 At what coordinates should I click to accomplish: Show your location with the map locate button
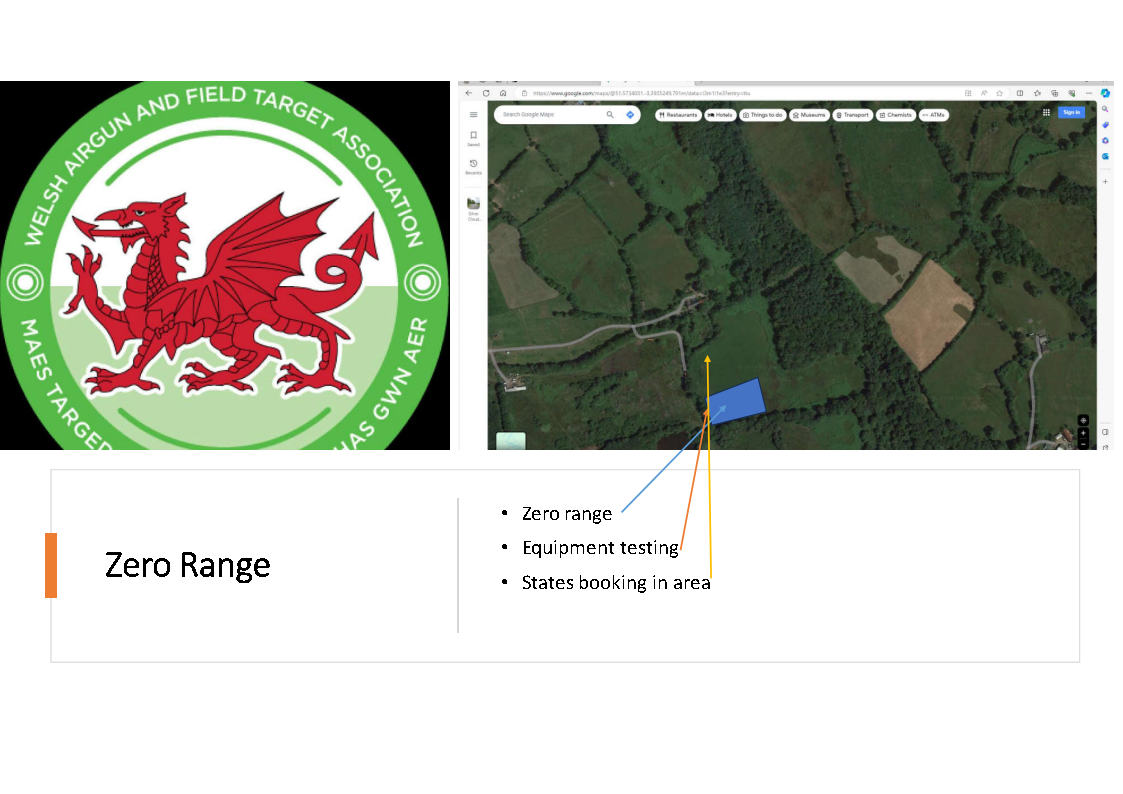pos(1083,420)
